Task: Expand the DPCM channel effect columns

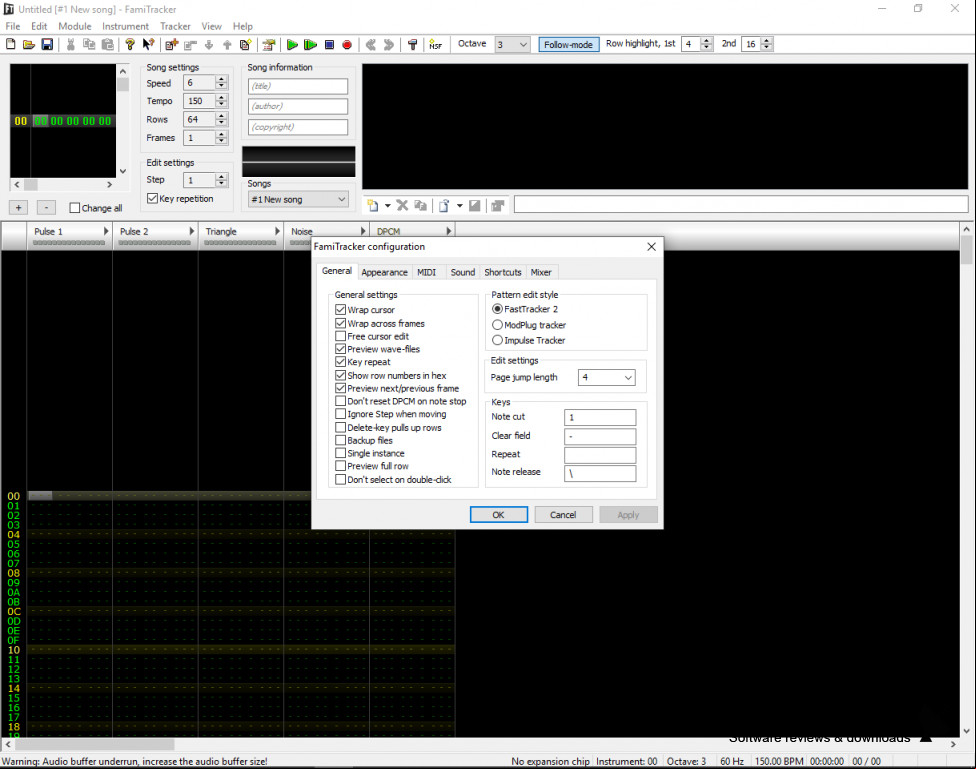Action: 449,231
